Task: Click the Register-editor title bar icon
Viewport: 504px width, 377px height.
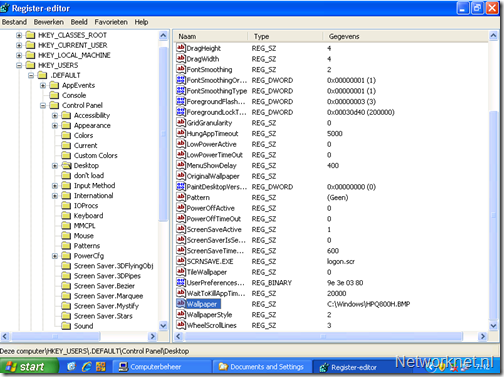Action: point(5,8)
